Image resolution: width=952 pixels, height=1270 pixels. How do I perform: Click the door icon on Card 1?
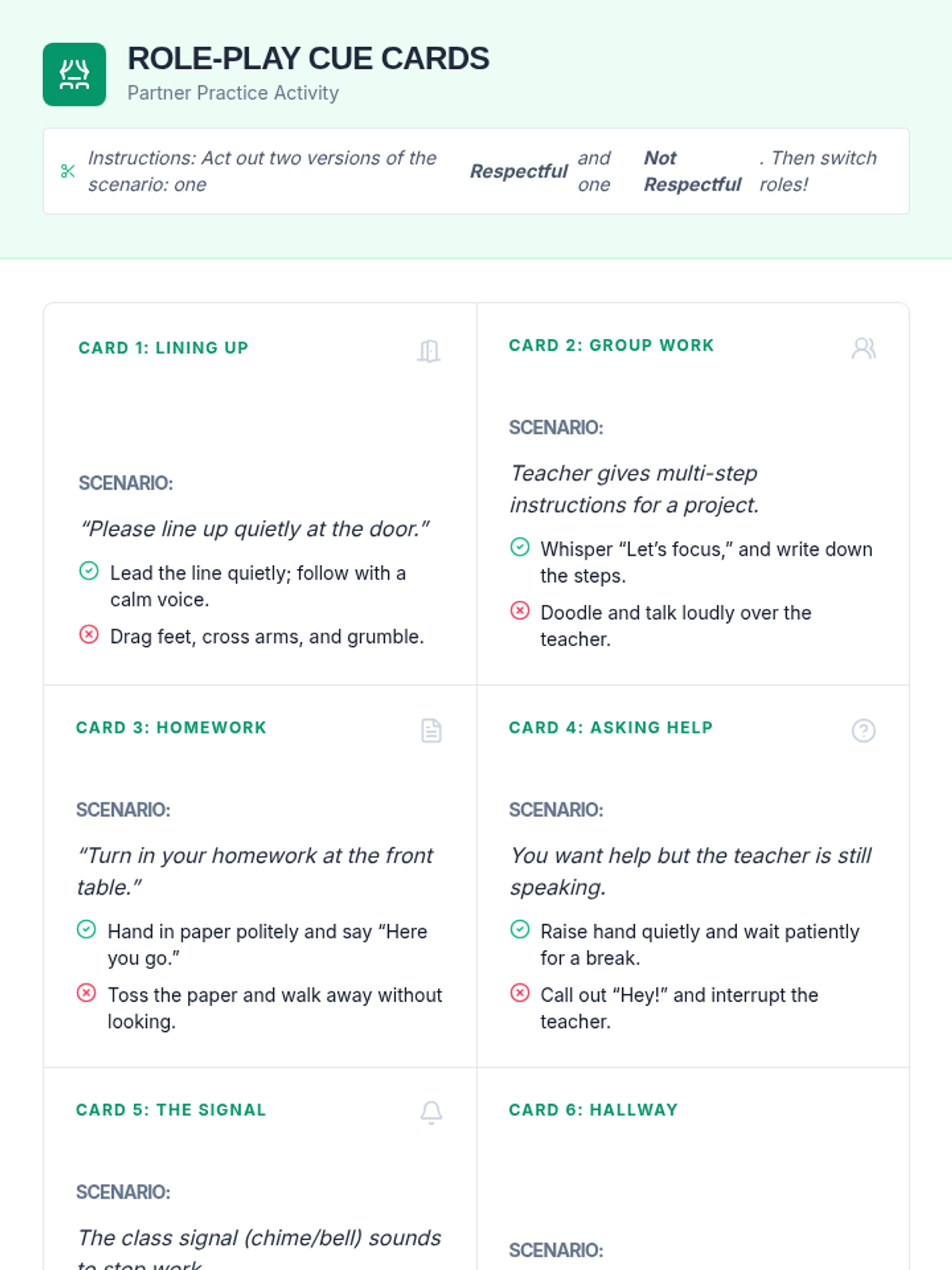[x=429, y=350]
